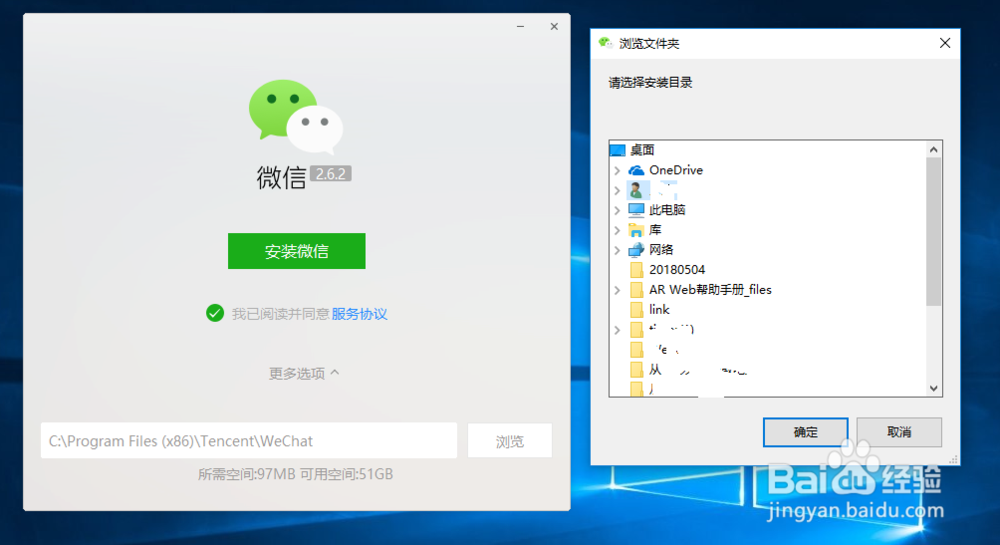The height and width of the screenshot is (545, 1000).
Task: Click the scroll down arrow in folder tree
Action: (934, 388)
